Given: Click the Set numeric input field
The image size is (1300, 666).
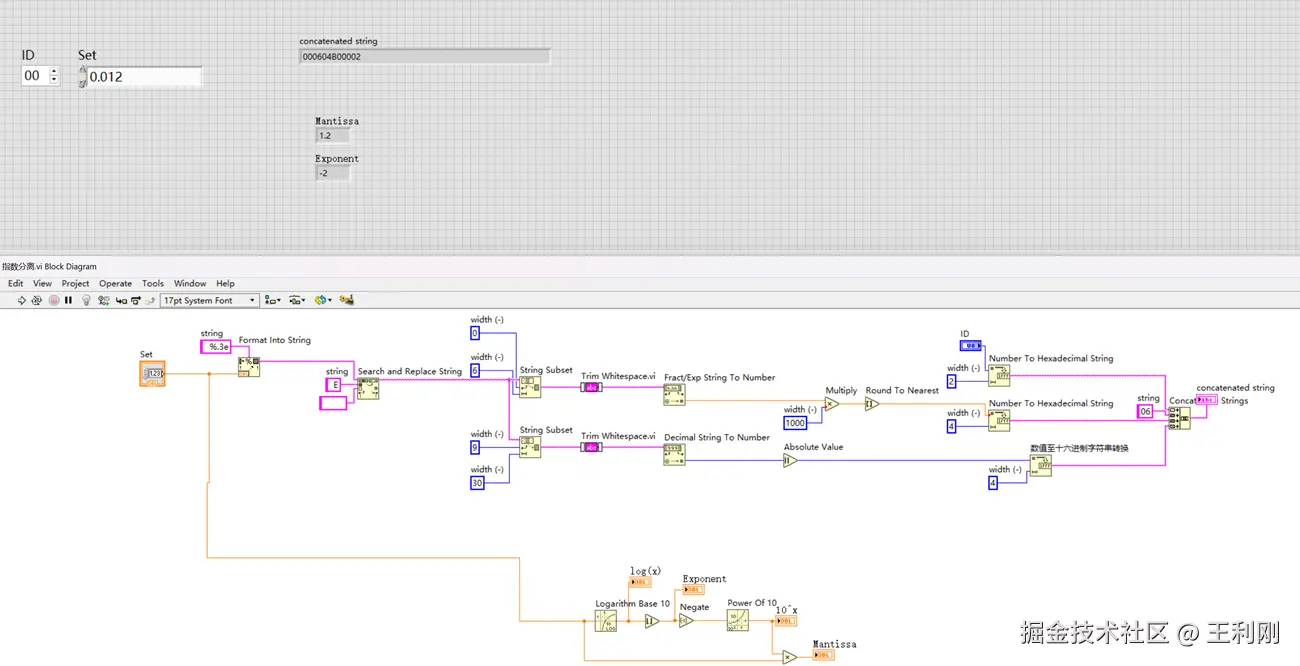Looking at the screenshot, I should click(144, 76).
